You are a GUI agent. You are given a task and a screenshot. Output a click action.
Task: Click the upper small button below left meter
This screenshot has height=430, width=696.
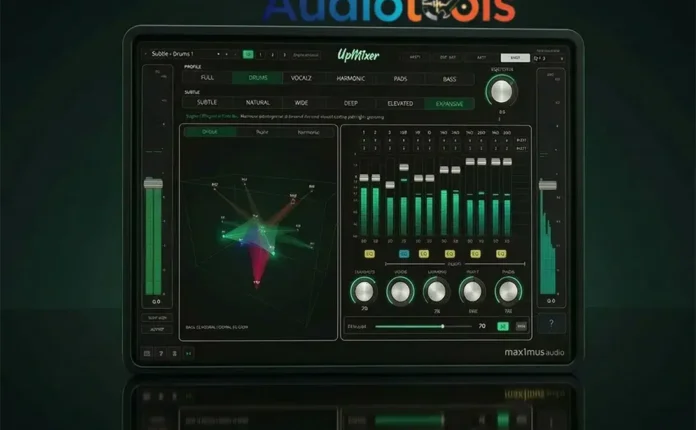157,318
